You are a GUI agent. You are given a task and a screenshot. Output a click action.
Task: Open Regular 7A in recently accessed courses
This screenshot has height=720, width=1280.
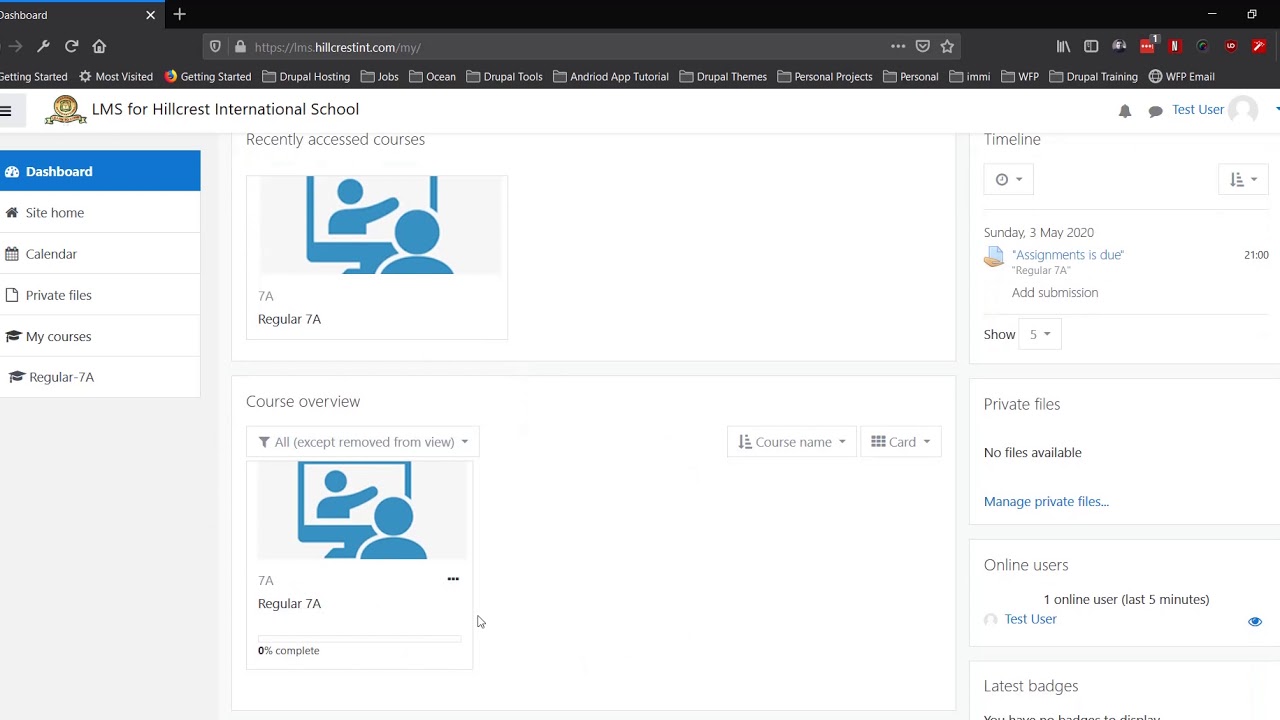[289, 319]
